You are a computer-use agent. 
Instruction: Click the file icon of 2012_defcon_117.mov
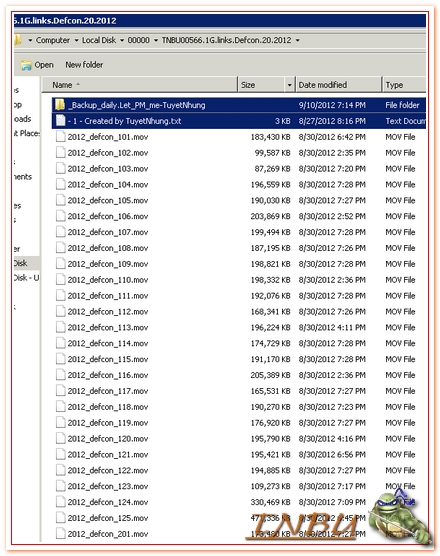(61, 391)
